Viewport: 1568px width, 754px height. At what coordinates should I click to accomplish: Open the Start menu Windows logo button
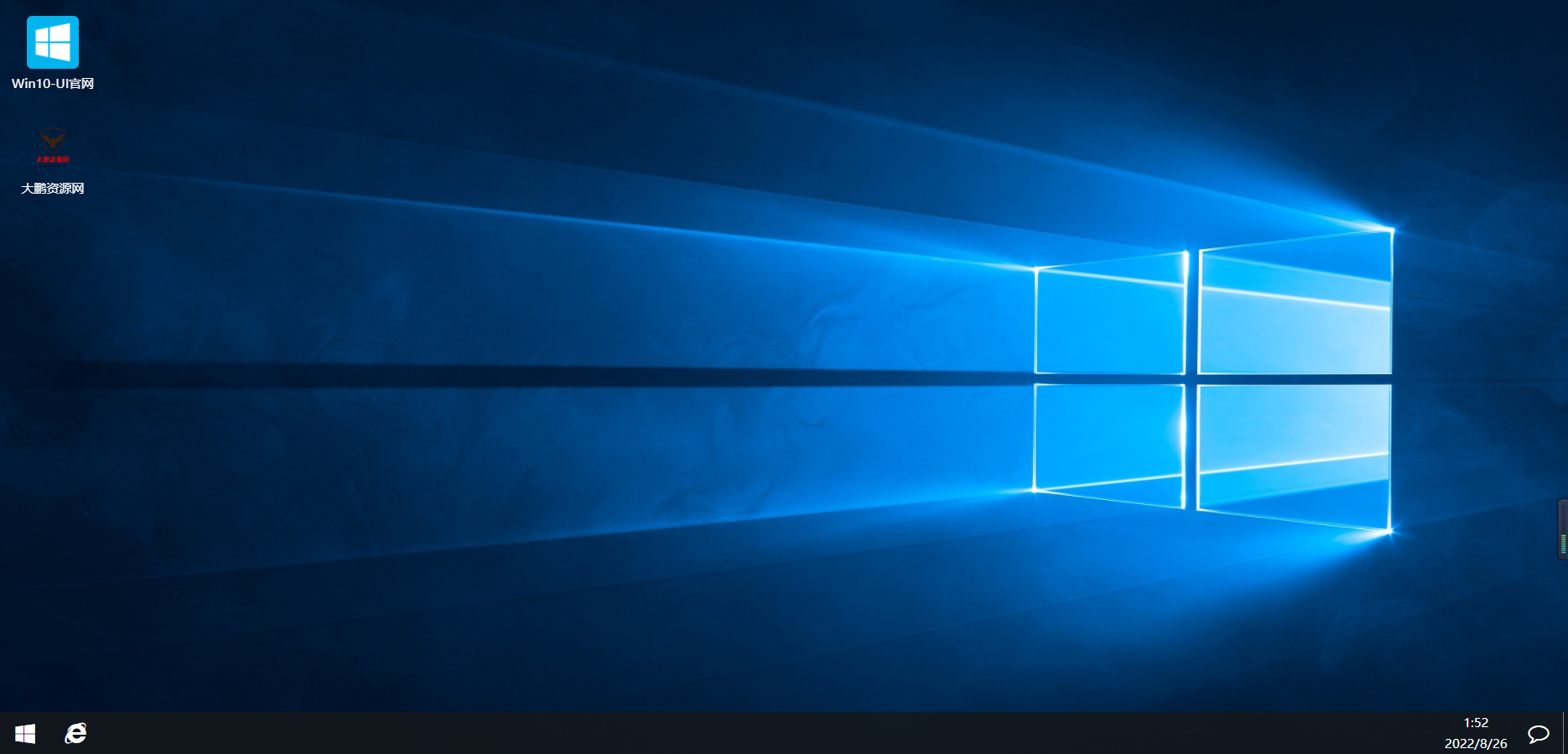[25, 734]
